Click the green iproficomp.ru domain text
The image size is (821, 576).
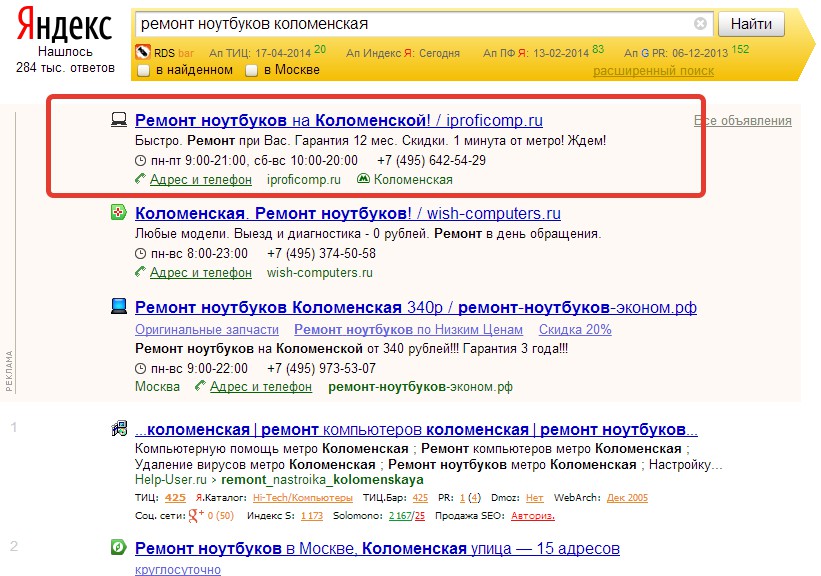click(x=304, y=180)
